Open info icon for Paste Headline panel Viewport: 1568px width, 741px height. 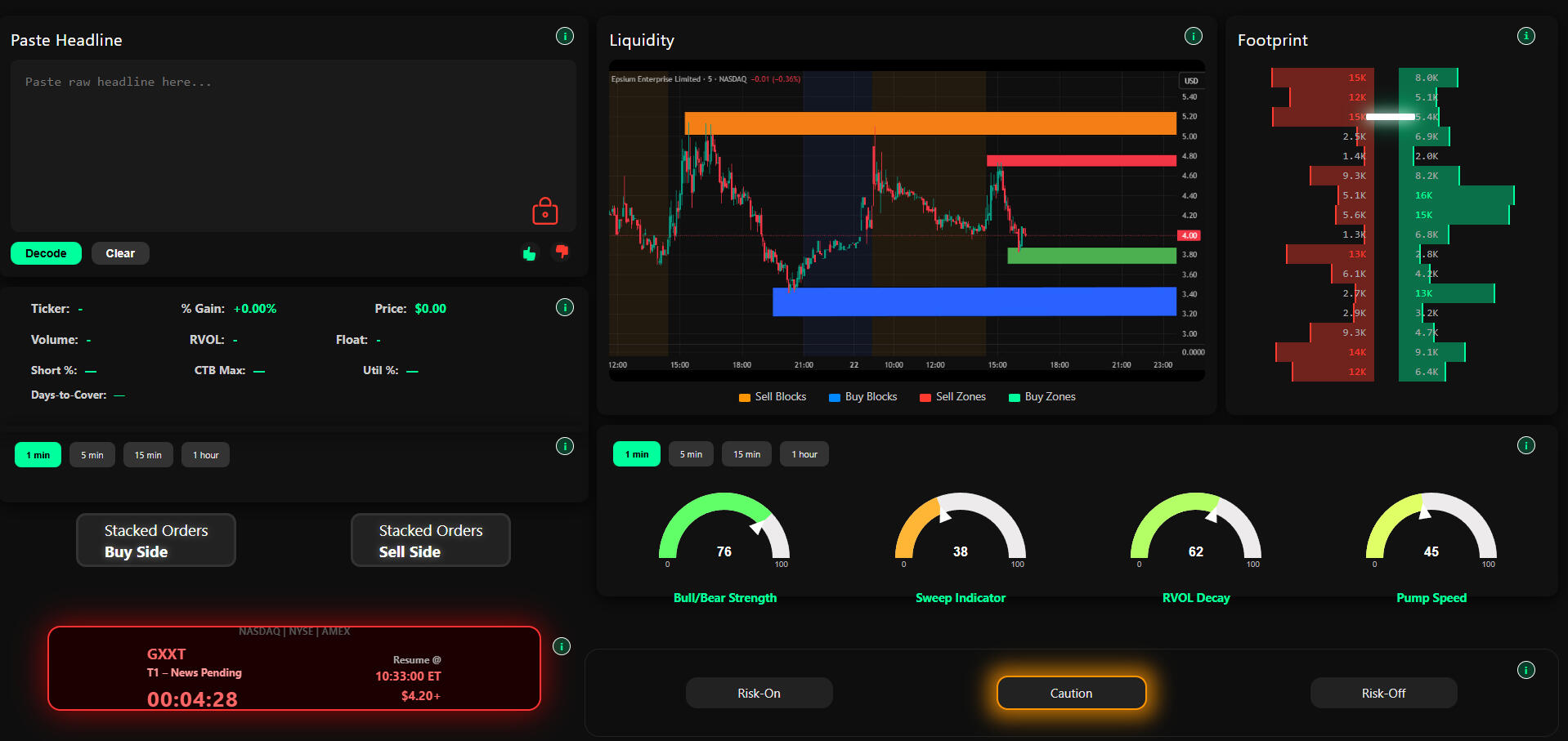tap(564, 36)
